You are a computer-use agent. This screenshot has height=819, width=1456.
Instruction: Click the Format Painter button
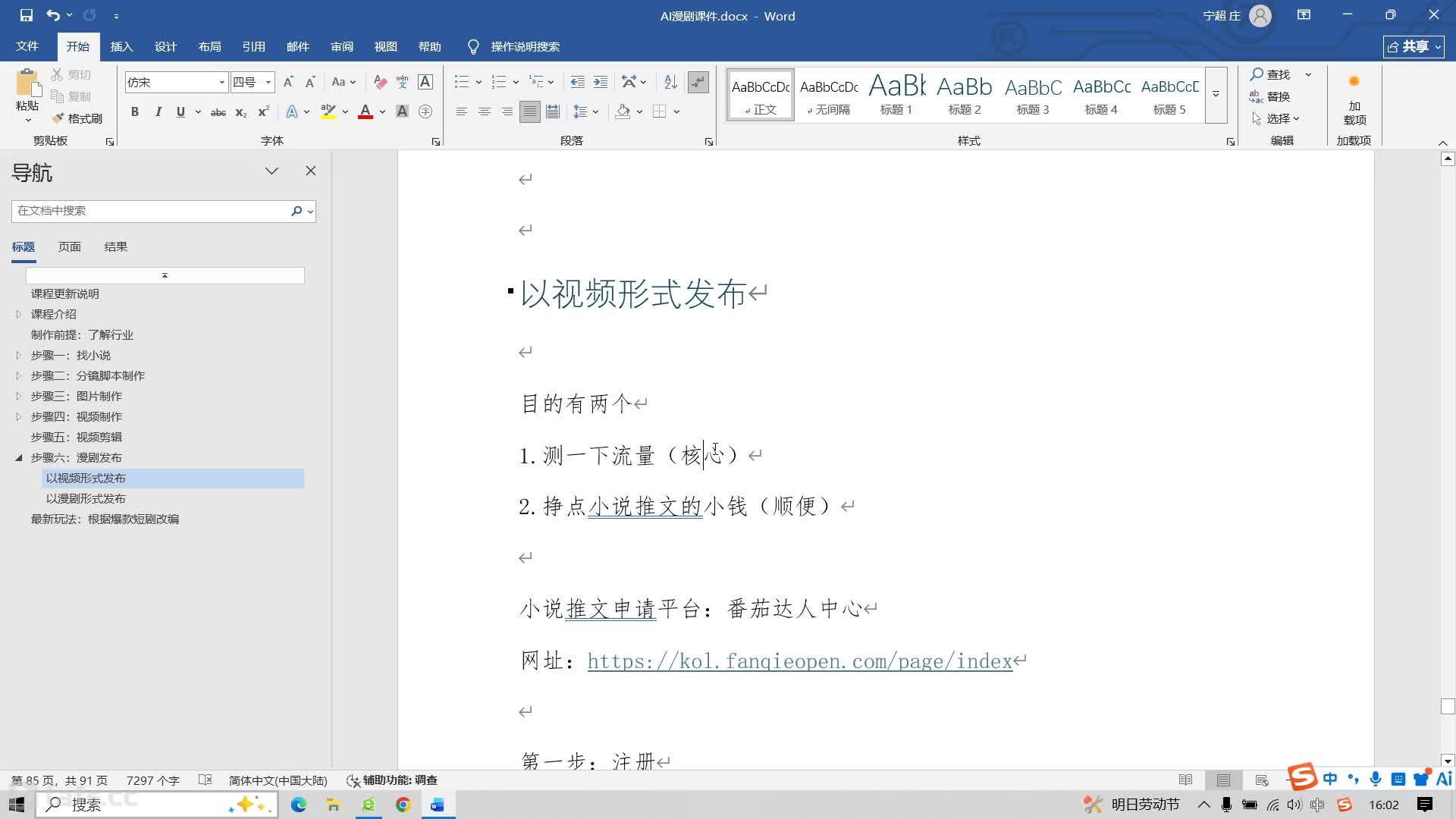[77, 119]
